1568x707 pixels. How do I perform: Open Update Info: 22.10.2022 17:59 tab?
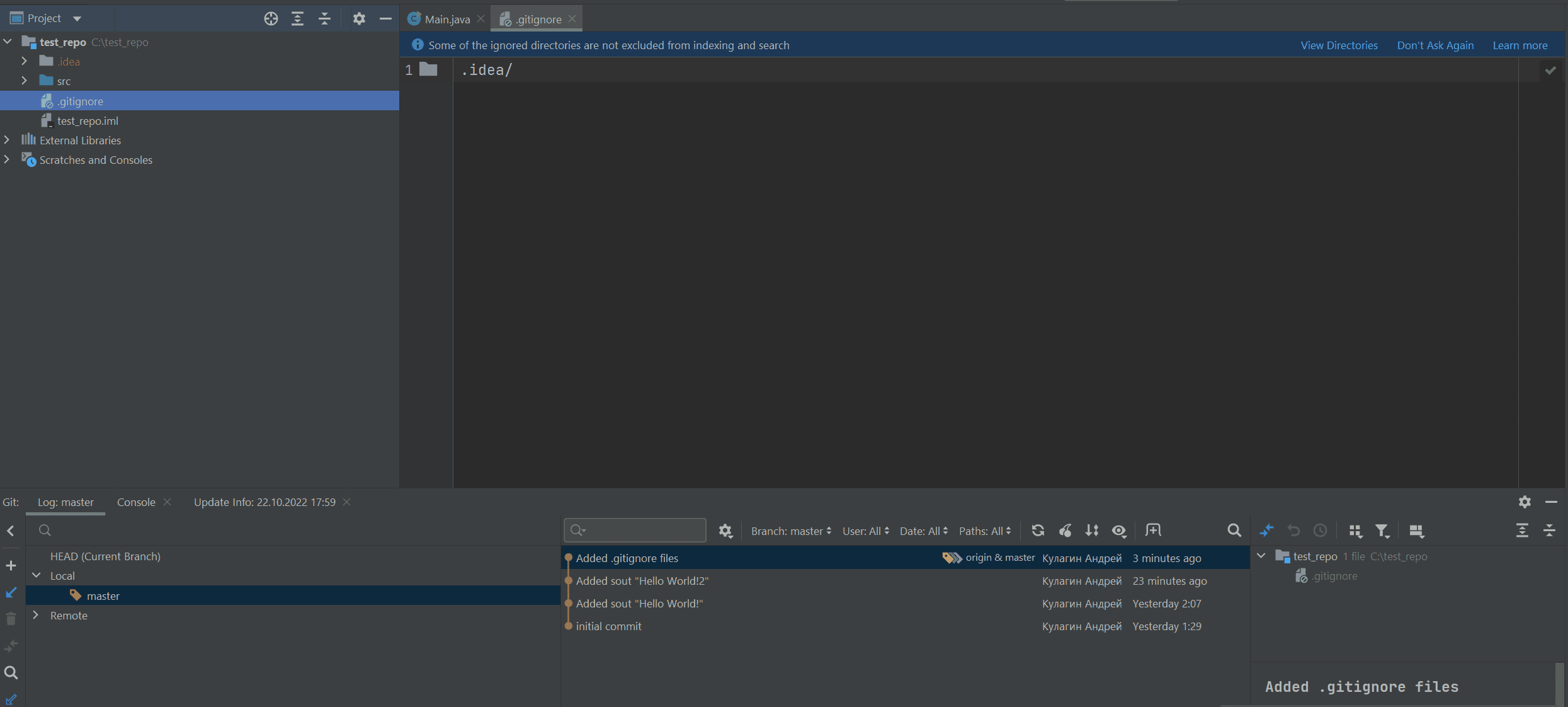(264, 502)
